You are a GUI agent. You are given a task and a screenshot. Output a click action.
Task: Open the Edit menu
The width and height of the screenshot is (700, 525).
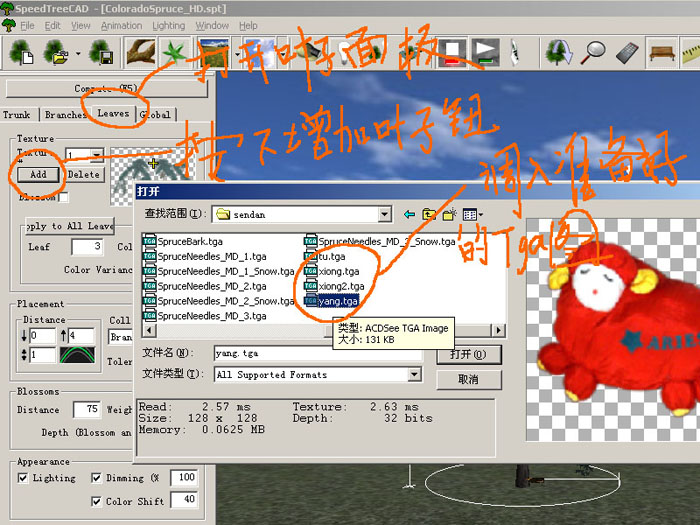click(x=52, y=26)
